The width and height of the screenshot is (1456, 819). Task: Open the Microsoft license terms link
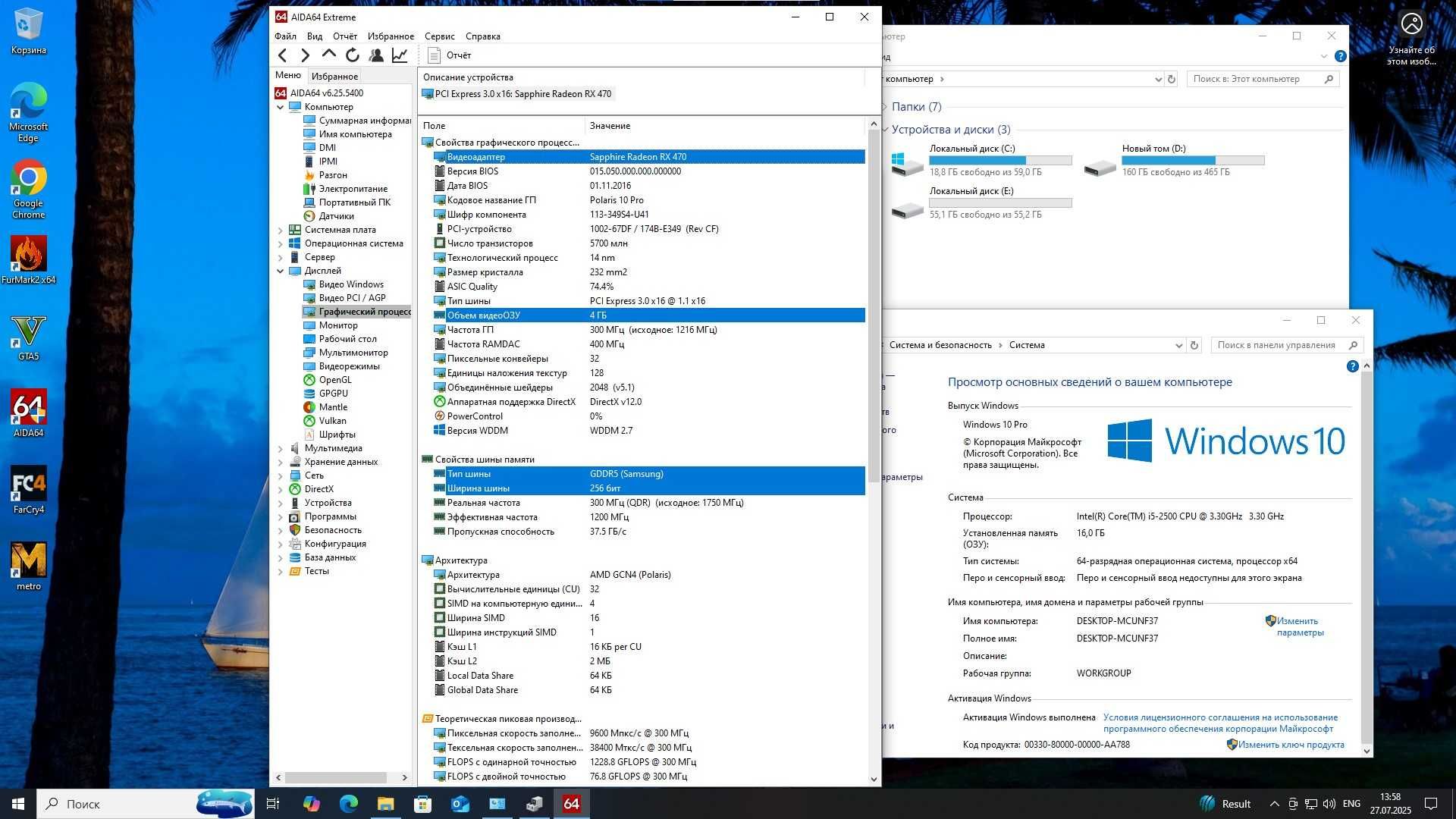click(x=1219, y=723)
